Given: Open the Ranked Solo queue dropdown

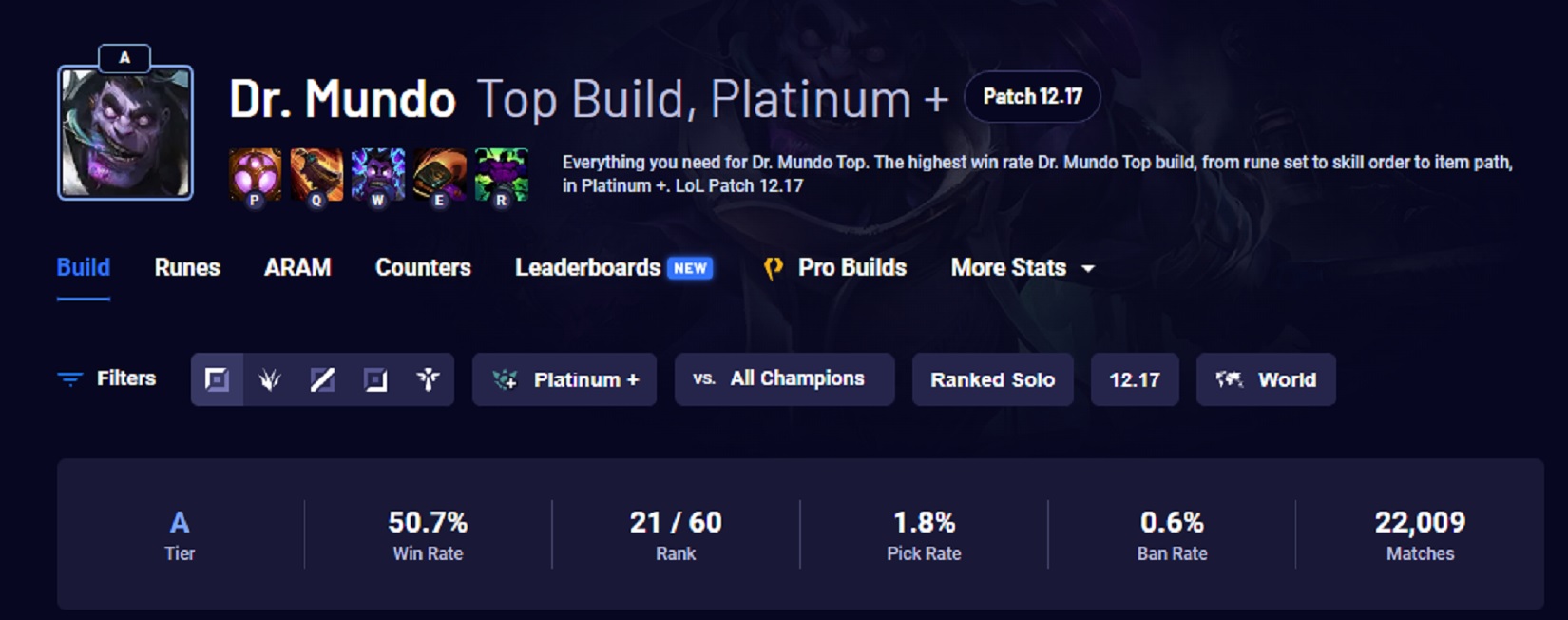Looking at the screenshot, I should pyautogui.click(x=992, y=380).
